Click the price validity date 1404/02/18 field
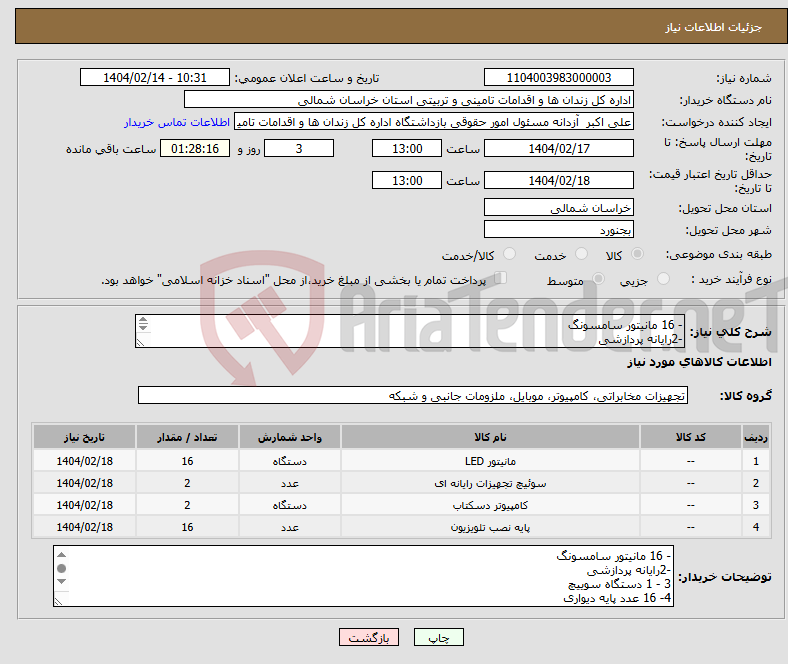 [x=559, y=180]
